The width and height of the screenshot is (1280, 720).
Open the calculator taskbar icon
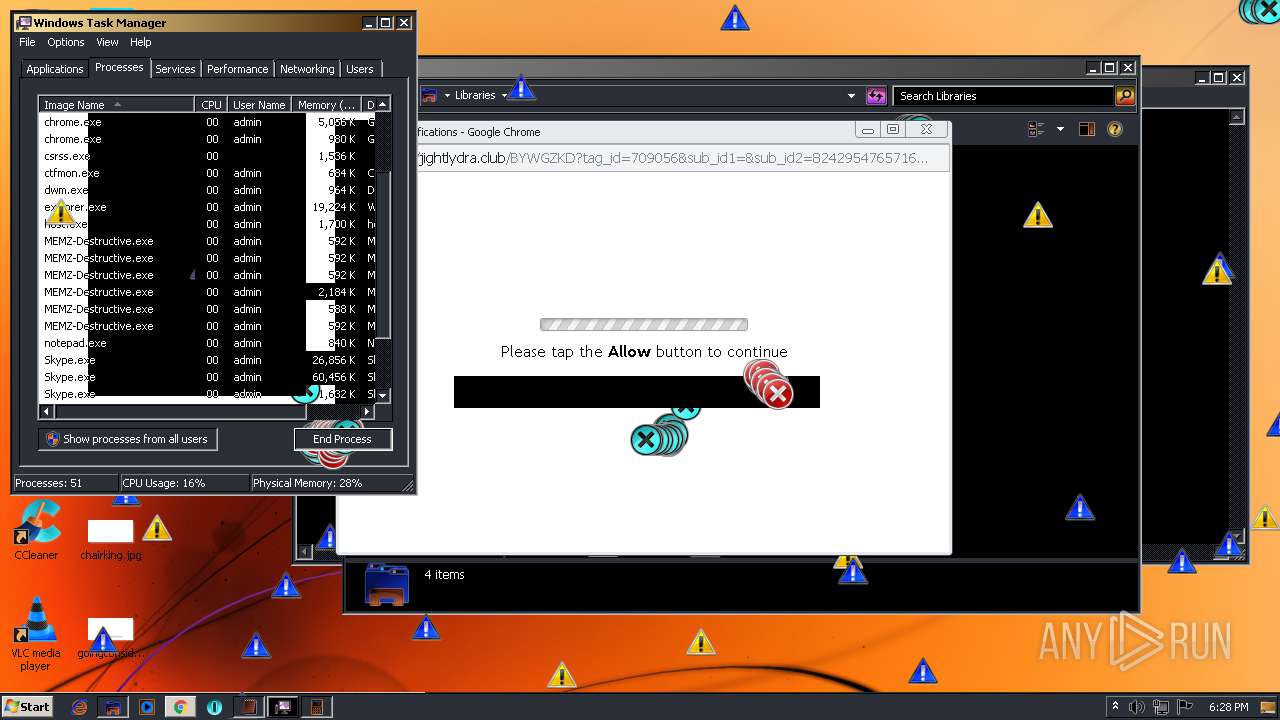pyautogui.click(x=317, y=707)
